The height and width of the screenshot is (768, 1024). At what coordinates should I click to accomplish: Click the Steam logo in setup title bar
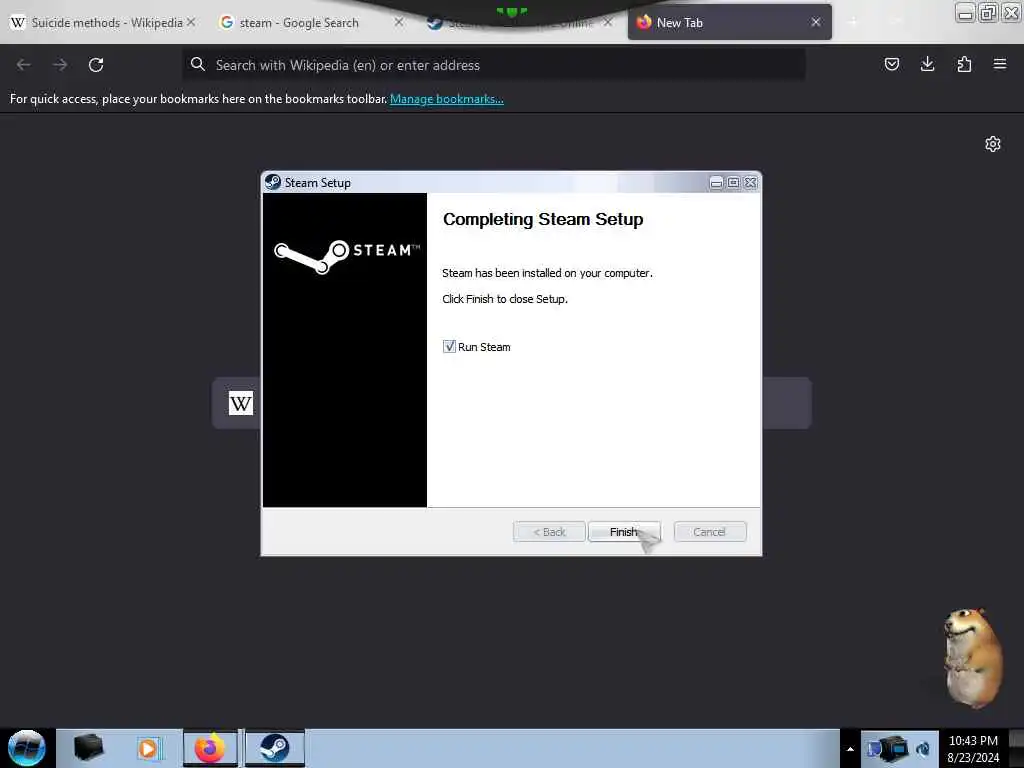tap(273, 182)
